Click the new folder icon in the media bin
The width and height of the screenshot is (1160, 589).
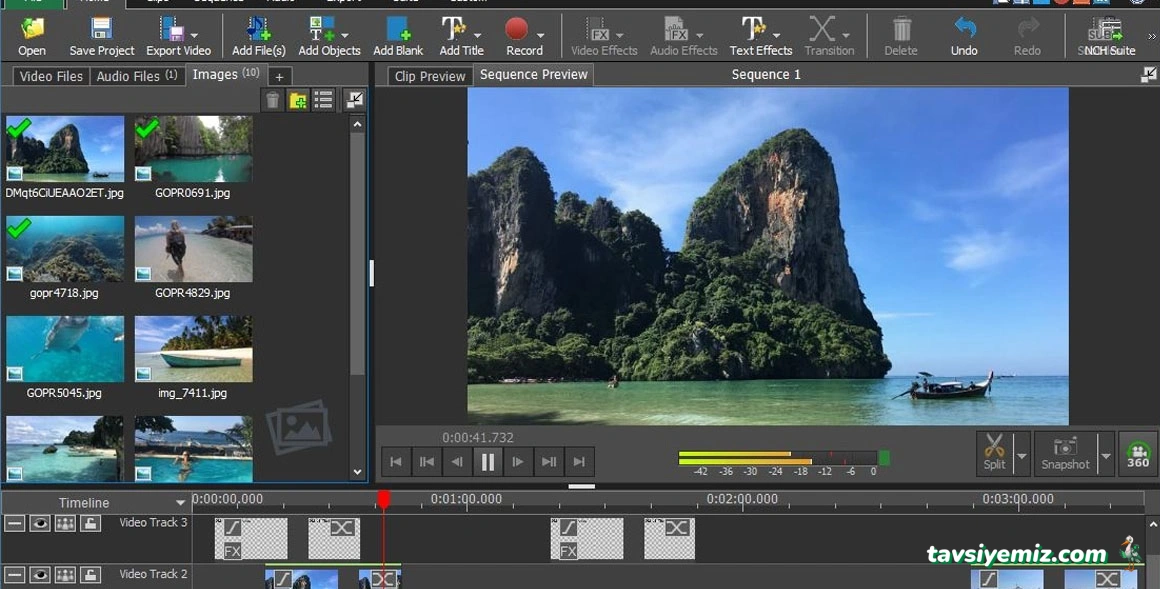pos(298,100)
